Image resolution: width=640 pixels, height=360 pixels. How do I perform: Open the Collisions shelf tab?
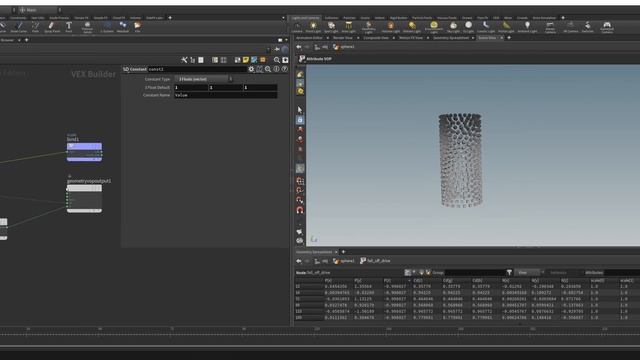click(331, 18)
